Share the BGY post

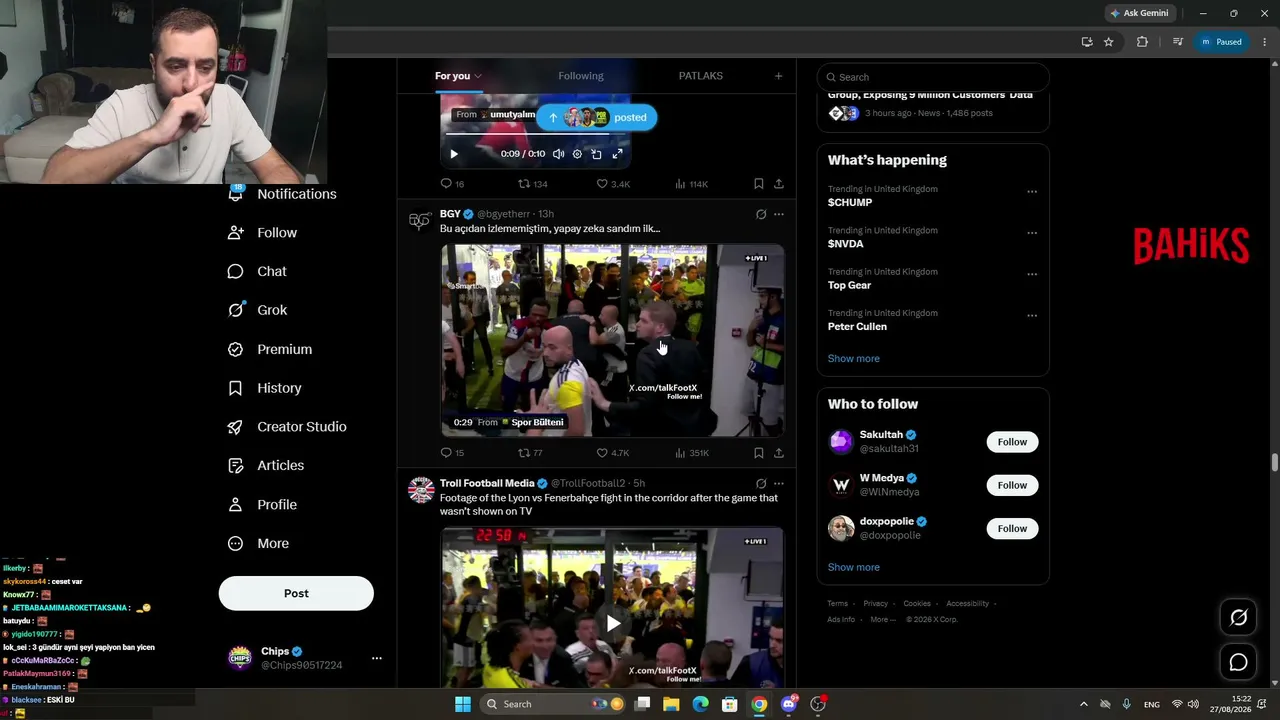coord(779,453)
